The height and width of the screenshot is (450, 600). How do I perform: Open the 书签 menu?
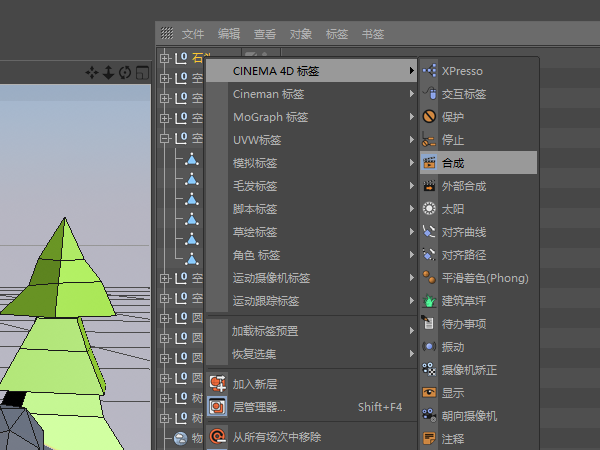pyautogui.click(x=373, y=34)
